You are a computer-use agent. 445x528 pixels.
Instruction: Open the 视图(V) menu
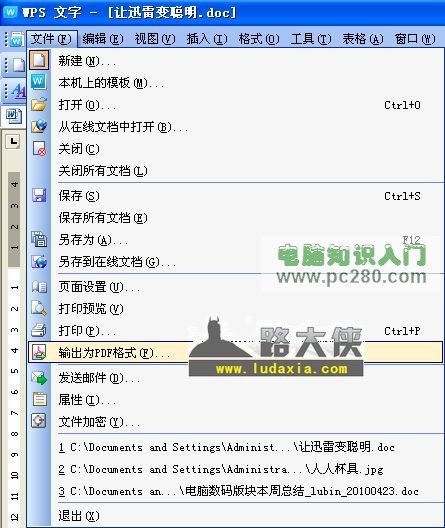point(155,39)
